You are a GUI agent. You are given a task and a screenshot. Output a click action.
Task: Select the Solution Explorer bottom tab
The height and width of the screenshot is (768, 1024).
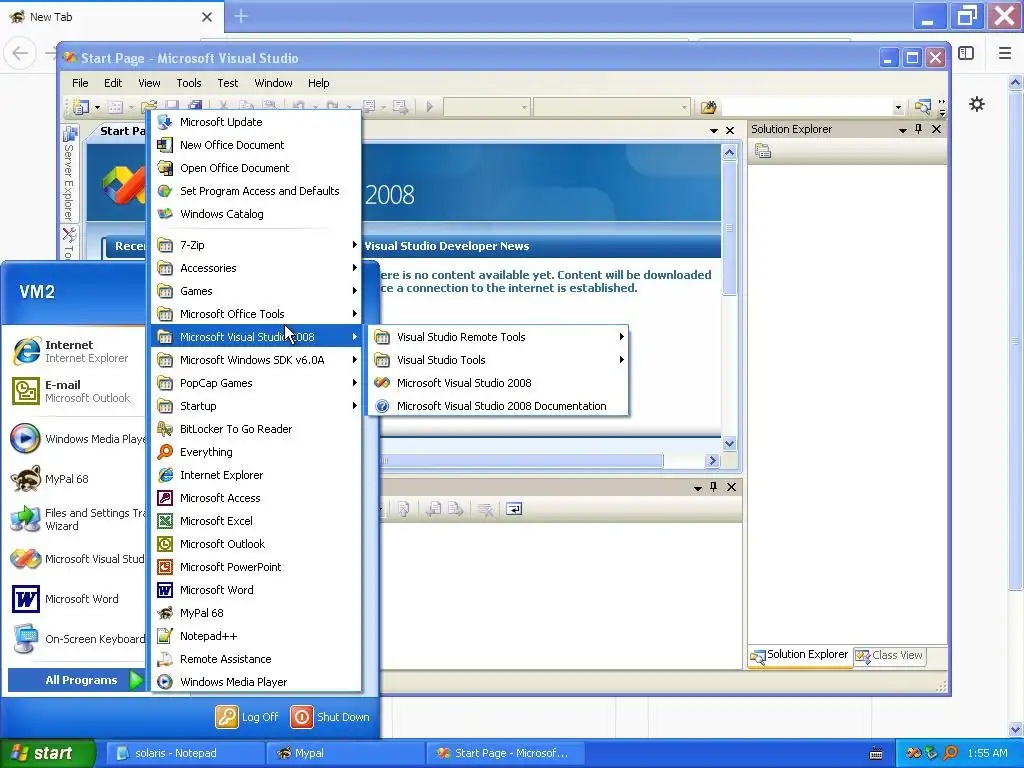[799, 655]
